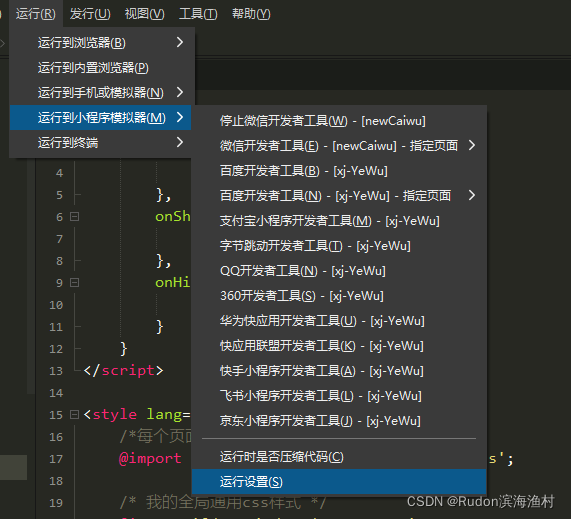Screen dimensions: 571x519
Task: Collapse code fold marker on line 6
Action: pyautogui.click(x=74, y=217)
